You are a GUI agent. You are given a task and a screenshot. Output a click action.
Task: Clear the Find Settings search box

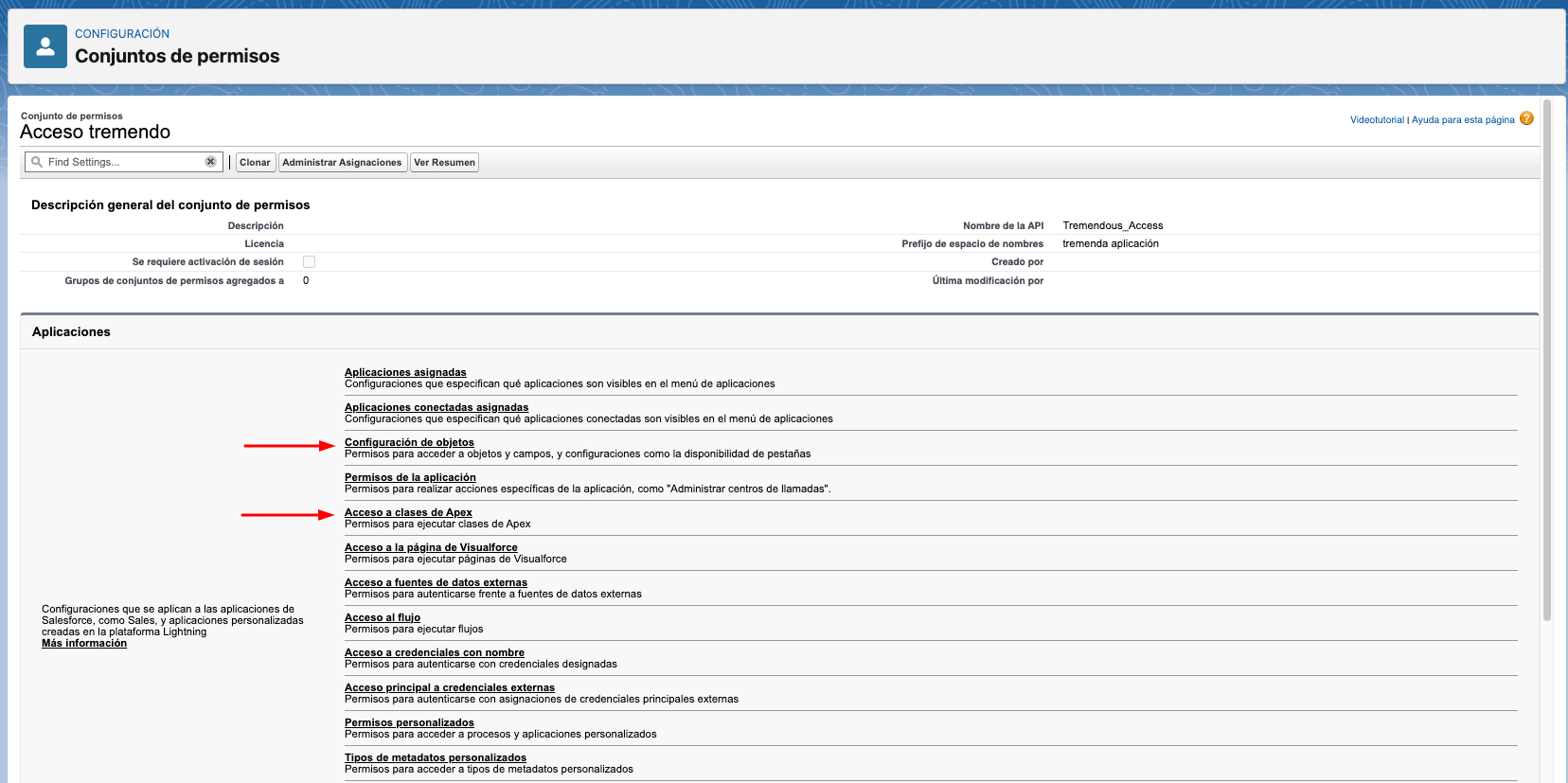pyautogui.click(x=211, y=162)
